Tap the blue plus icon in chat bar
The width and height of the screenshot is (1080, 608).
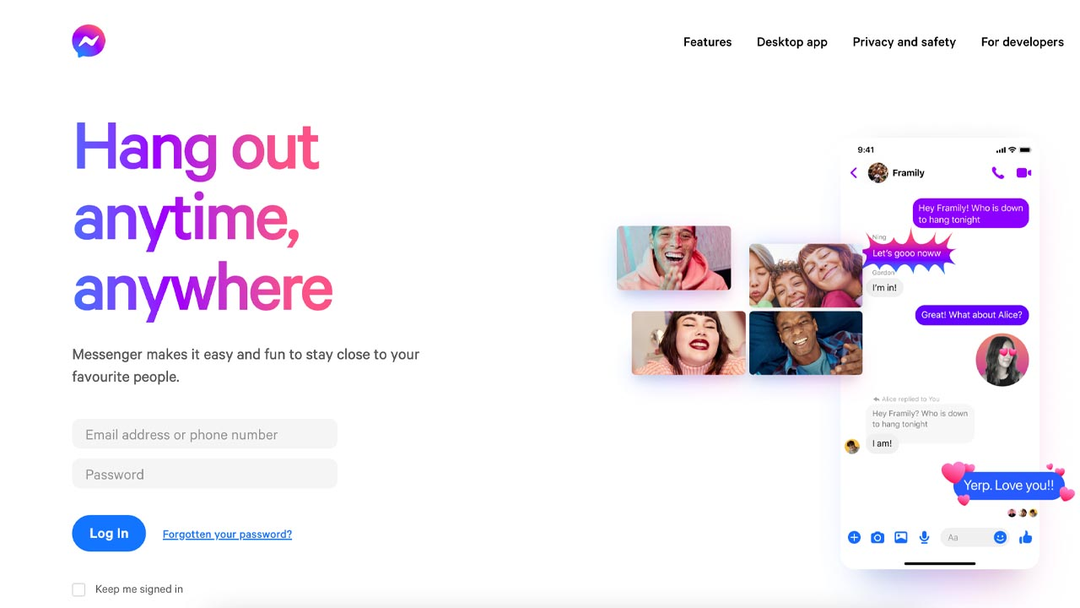(854, 537)
